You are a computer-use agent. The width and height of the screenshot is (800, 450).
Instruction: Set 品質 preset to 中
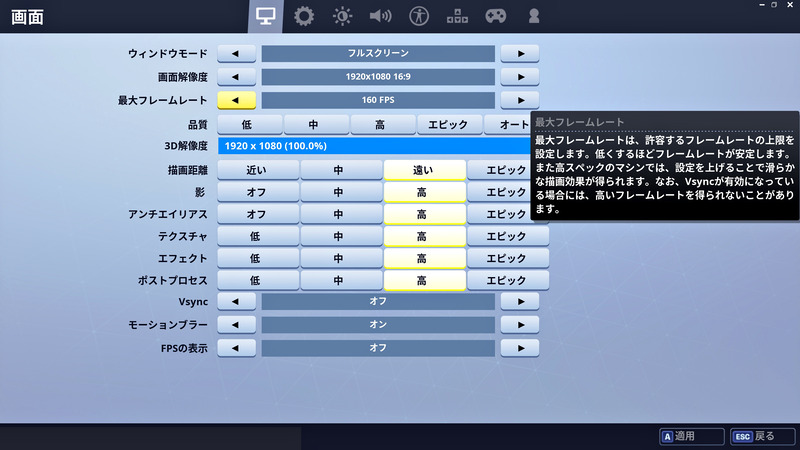[x=316, y=124]
